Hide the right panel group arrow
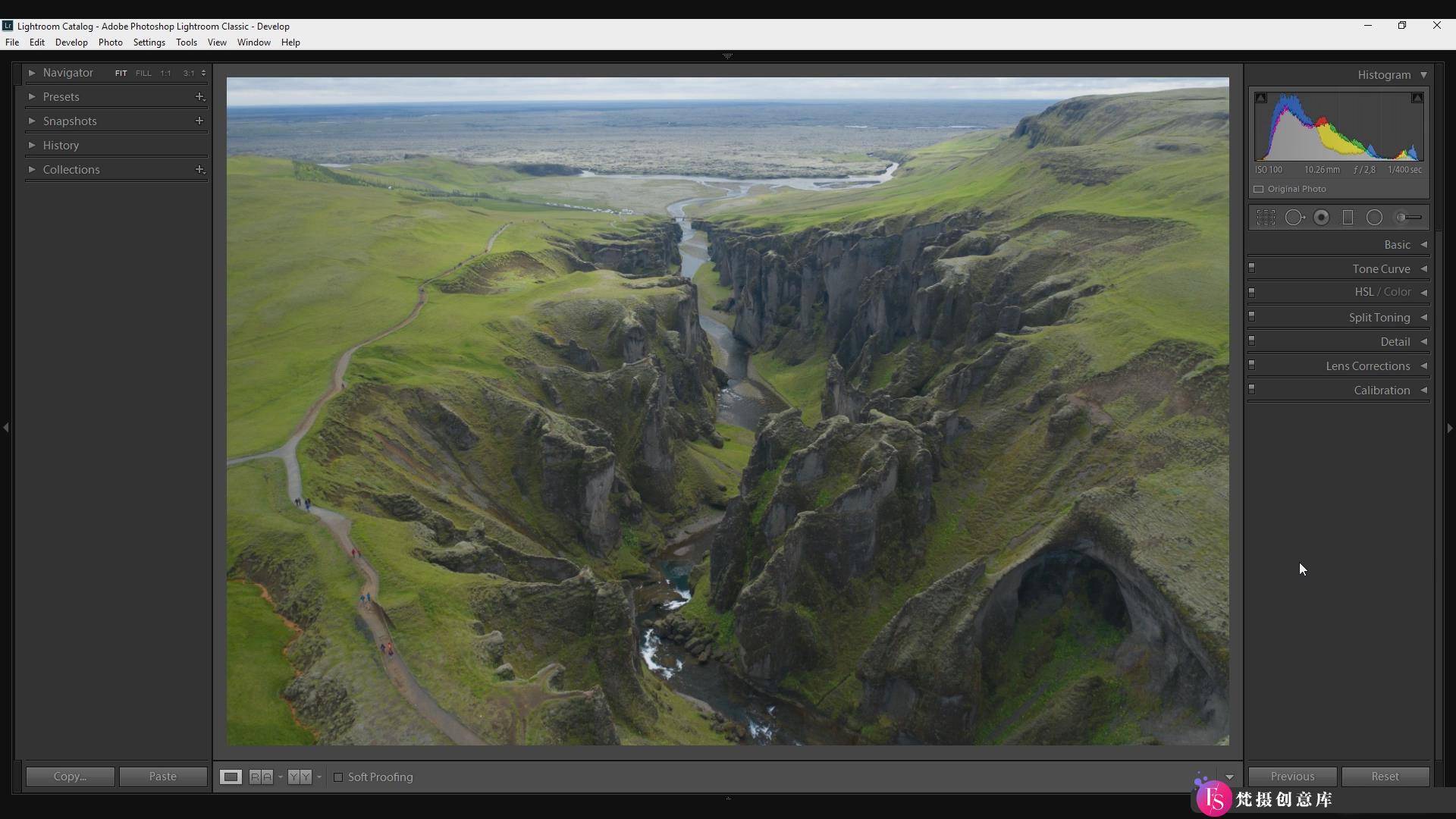The image size is (1456, 819). [1450, 428]
